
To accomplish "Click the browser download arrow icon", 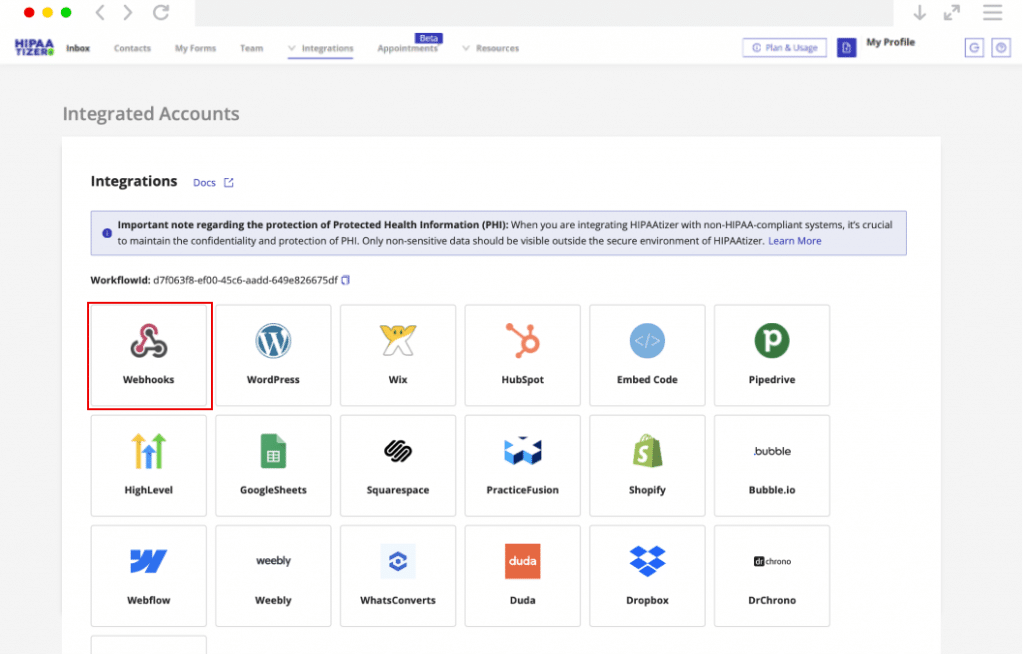I will [920, 12].
